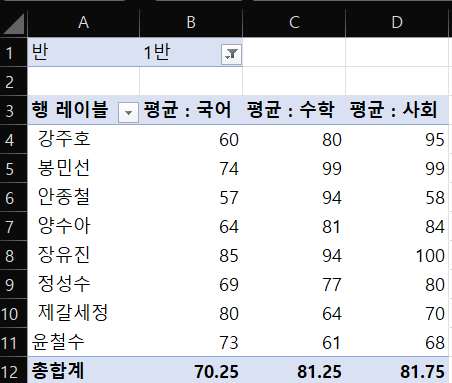Image resolution: width=452 pixels, height=383 pixels.
Task: Select row 1 header
Action: [13, 53]
